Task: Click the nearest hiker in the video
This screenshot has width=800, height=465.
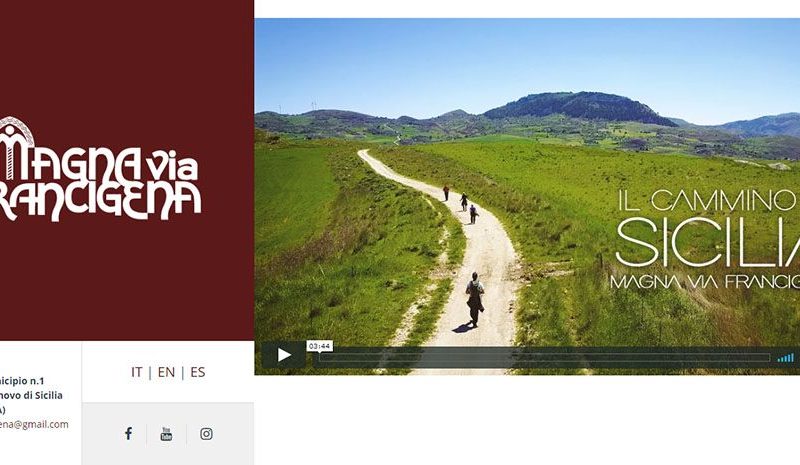Action: pos(474,300)
